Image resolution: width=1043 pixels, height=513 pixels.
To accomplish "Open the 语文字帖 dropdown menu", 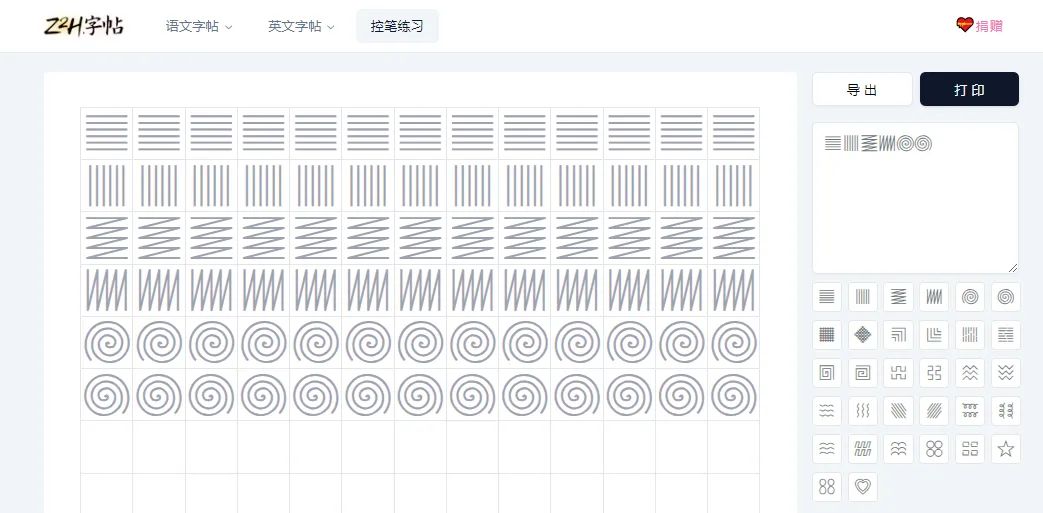I will 199,27.
